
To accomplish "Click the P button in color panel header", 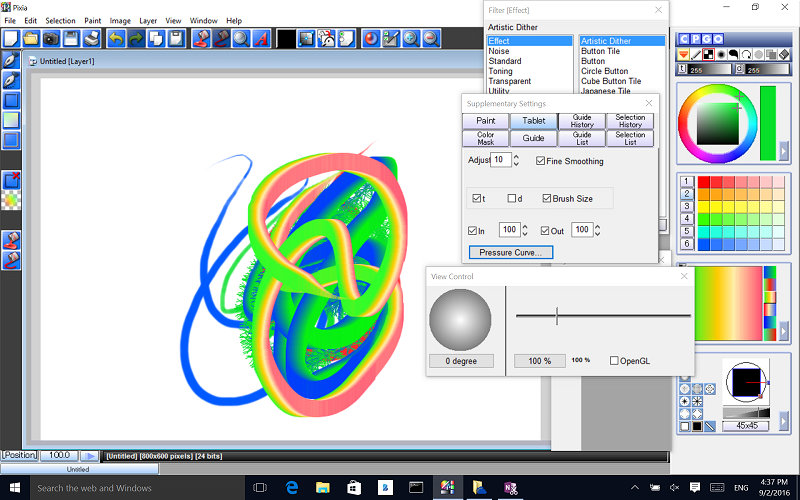I will (x=695, y=39).
